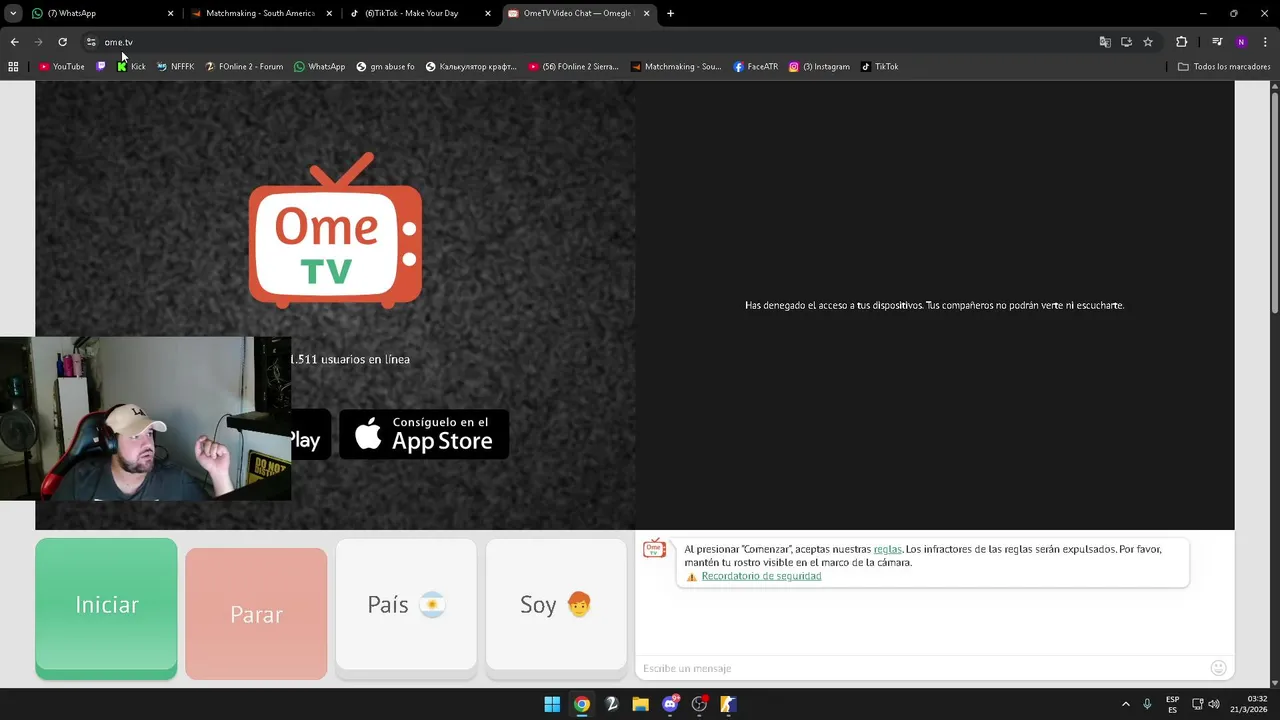Open the TikTok bookmark
1280x720 pixels.
point(880,67)
